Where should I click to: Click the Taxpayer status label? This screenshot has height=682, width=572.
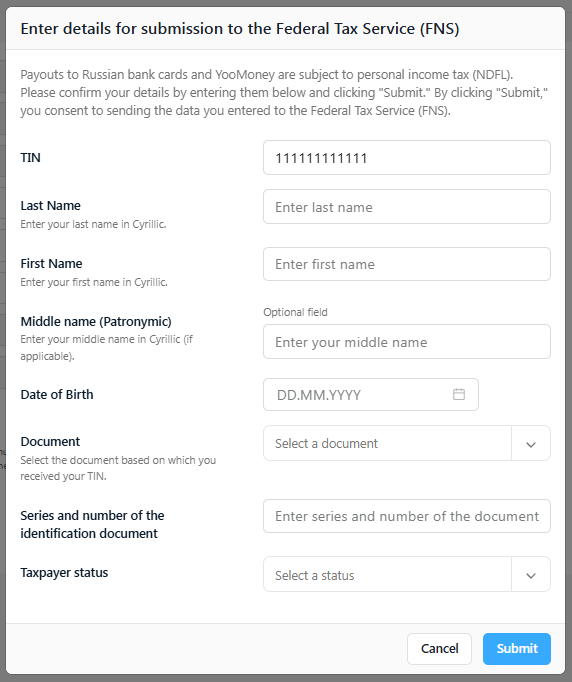pyautogui.click(x=64, y=572)
